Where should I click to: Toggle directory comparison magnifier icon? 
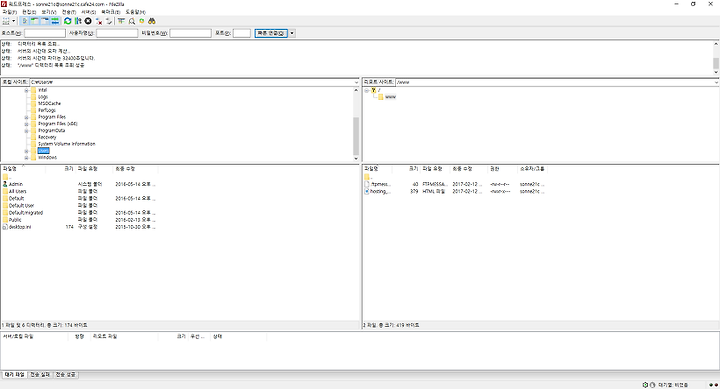click(132, 21)
